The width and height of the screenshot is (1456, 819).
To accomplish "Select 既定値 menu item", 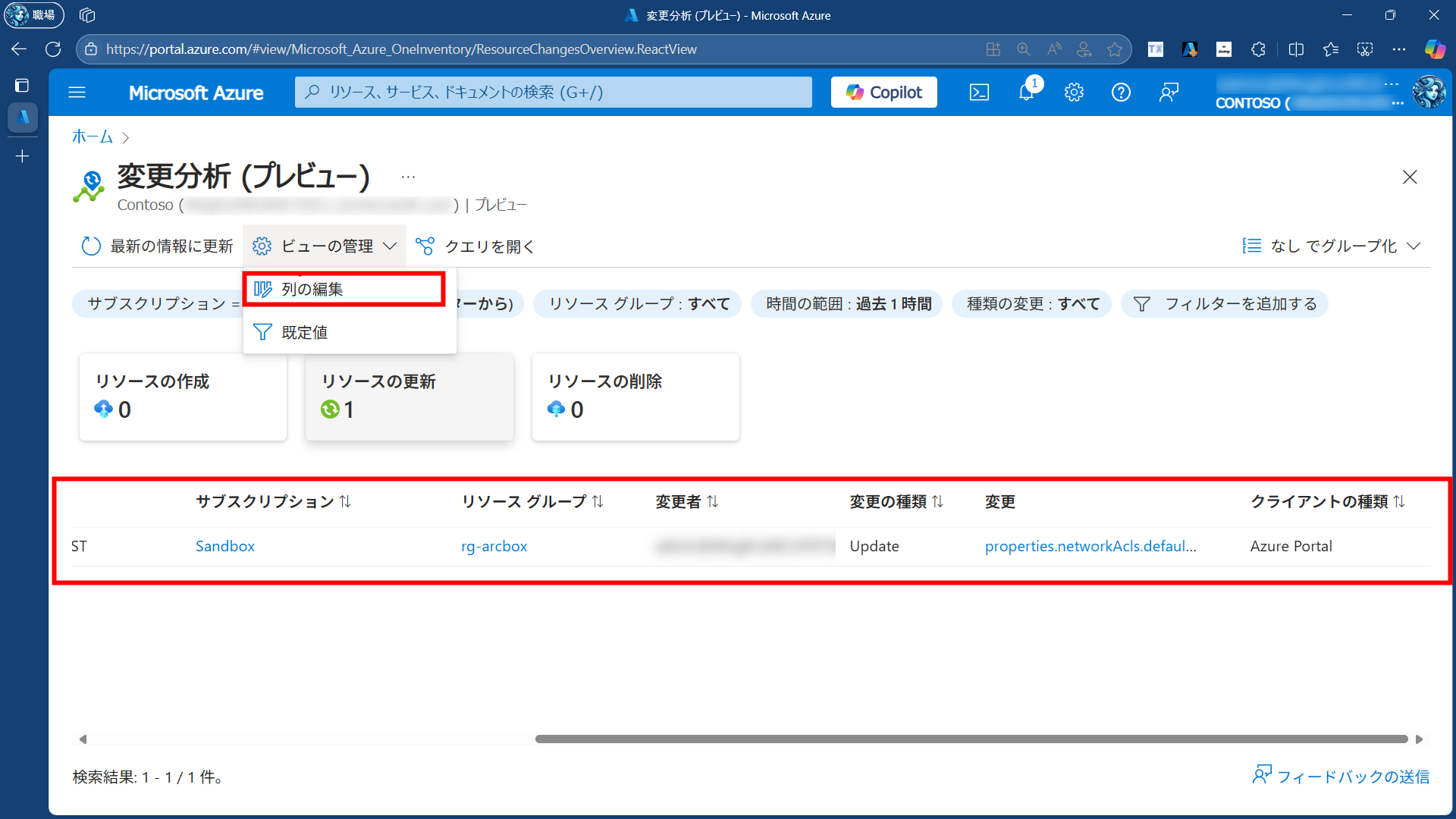I will click(x=305, y=332).
